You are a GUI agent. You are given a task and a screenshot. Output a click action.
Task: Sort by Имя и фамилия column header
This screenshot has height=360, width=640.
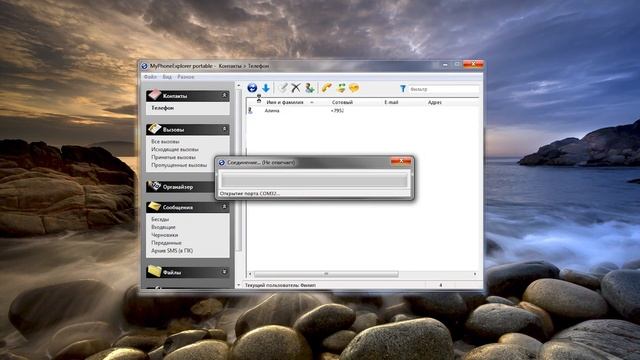click(x=285, y=102)
